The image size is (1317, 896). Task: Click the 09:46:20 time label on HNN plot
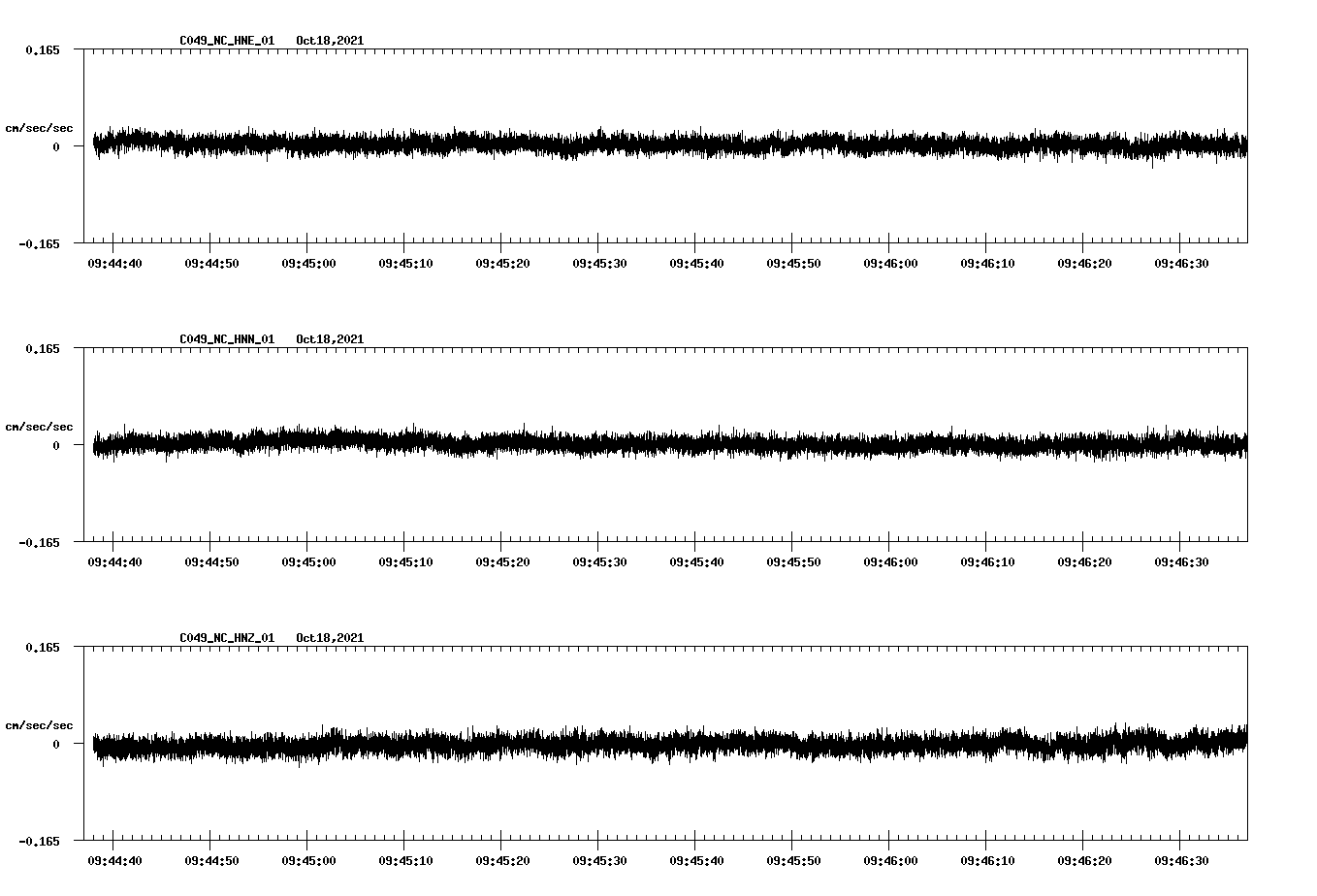(x=1084, y=561)
